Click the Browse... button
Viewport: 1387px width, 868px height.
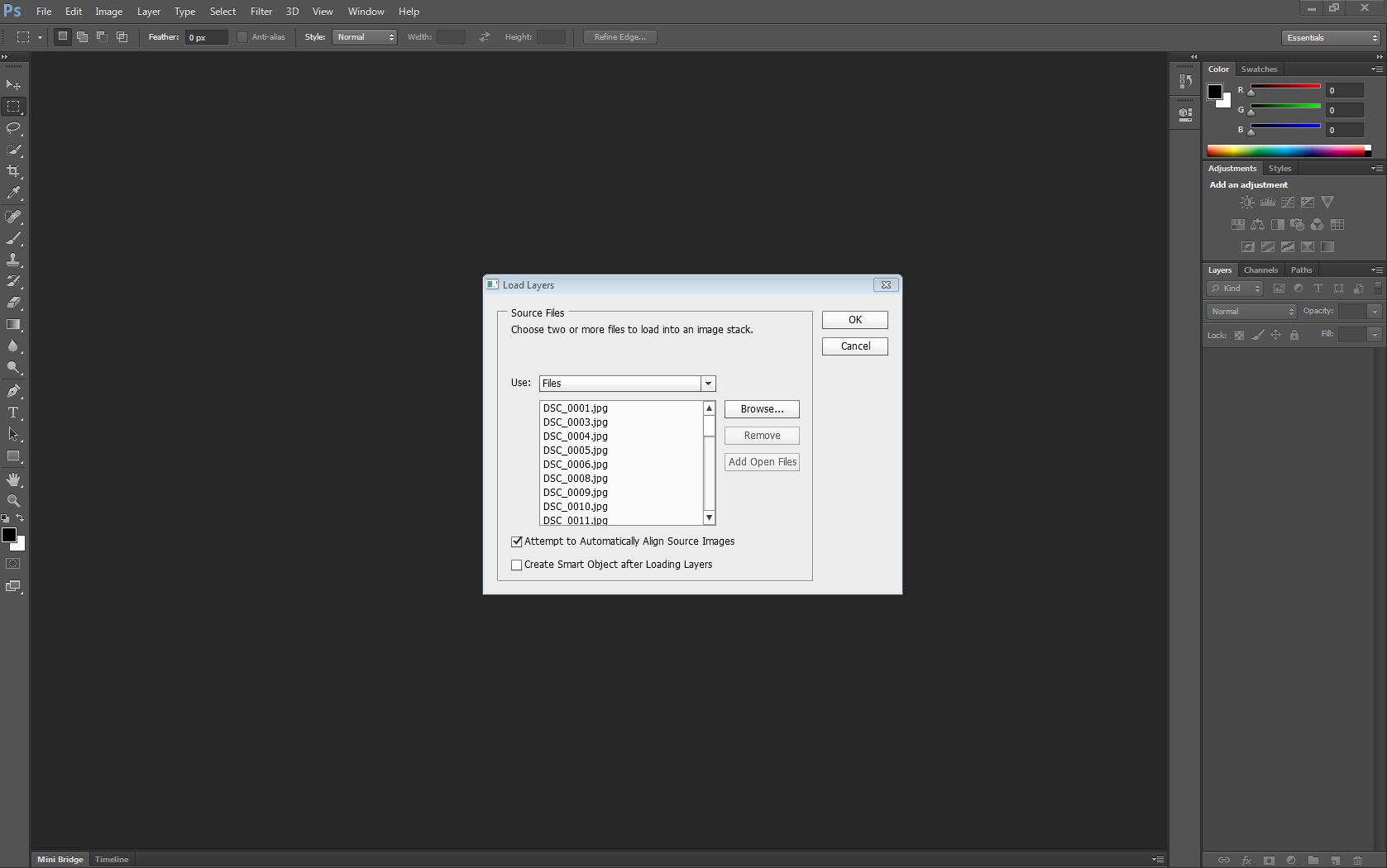pos(762,409)
